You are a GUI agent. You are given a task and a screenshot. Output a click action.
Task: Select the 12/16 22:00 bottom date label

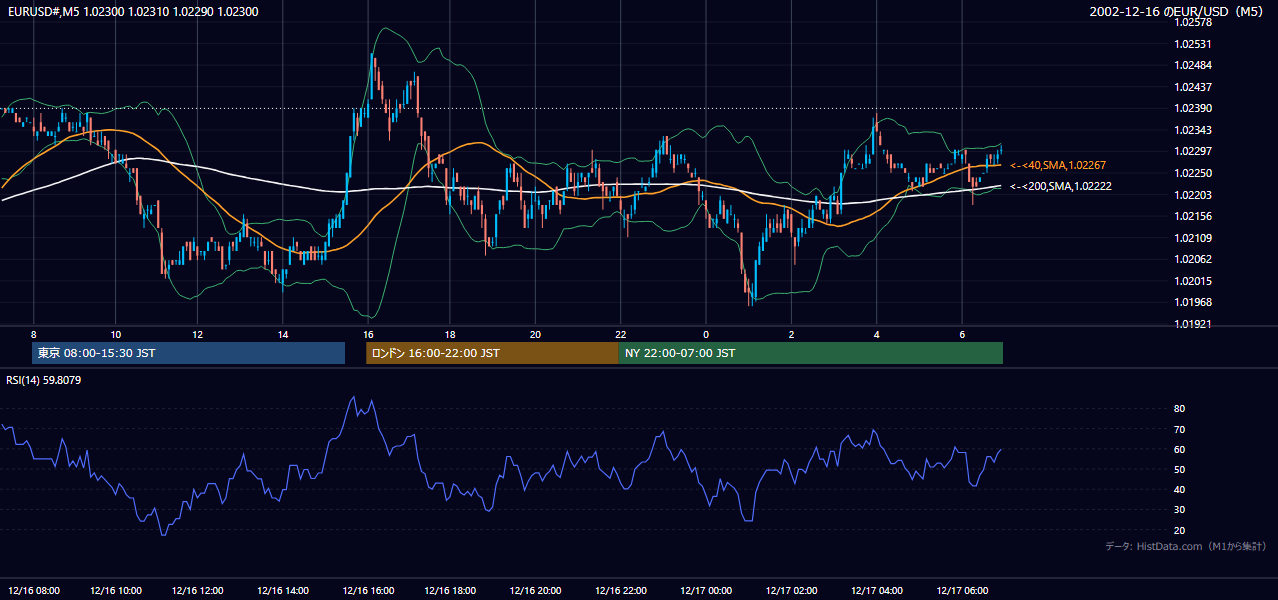tap(621, 590)
